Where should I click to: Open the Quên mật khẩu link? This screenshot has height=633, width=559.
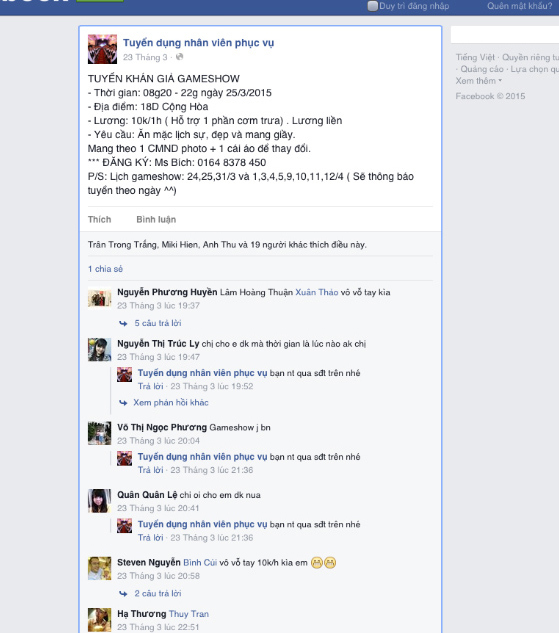(519, 6)
